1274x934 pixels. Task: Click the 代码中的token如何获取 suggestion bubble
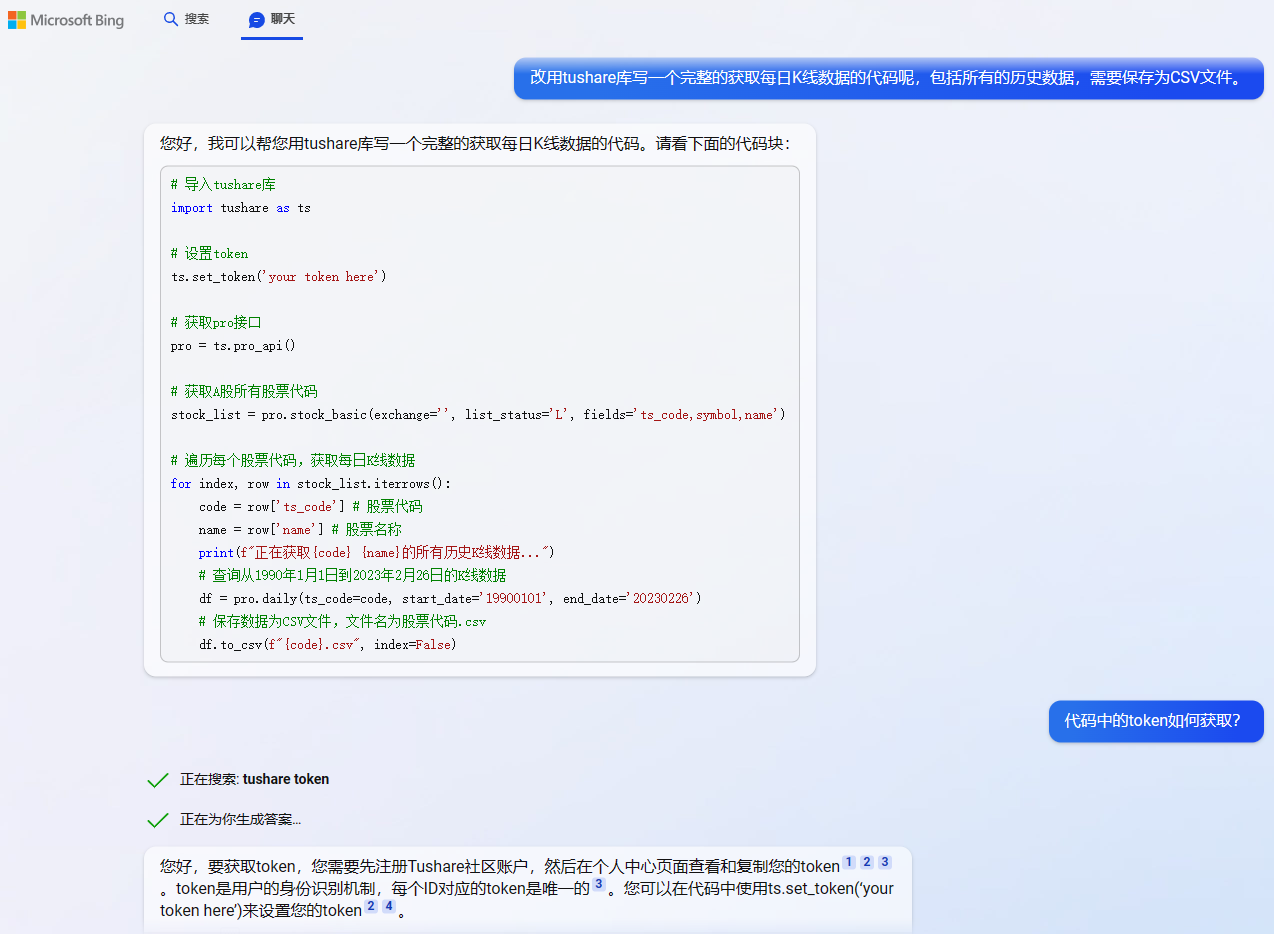coord(1156,721)
